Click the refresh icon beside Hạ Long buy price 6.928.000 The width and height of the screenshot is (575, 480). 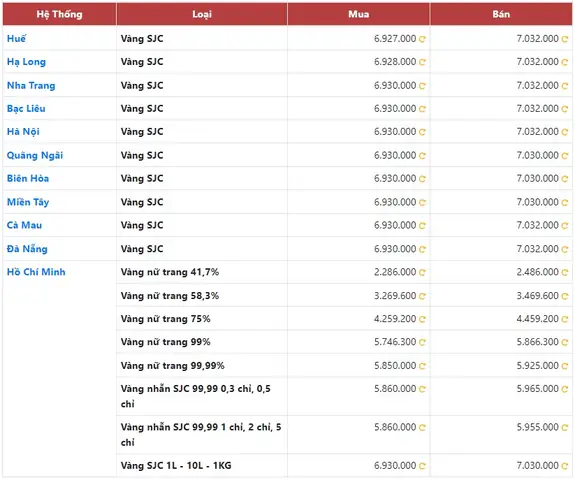tap(422, 62)
